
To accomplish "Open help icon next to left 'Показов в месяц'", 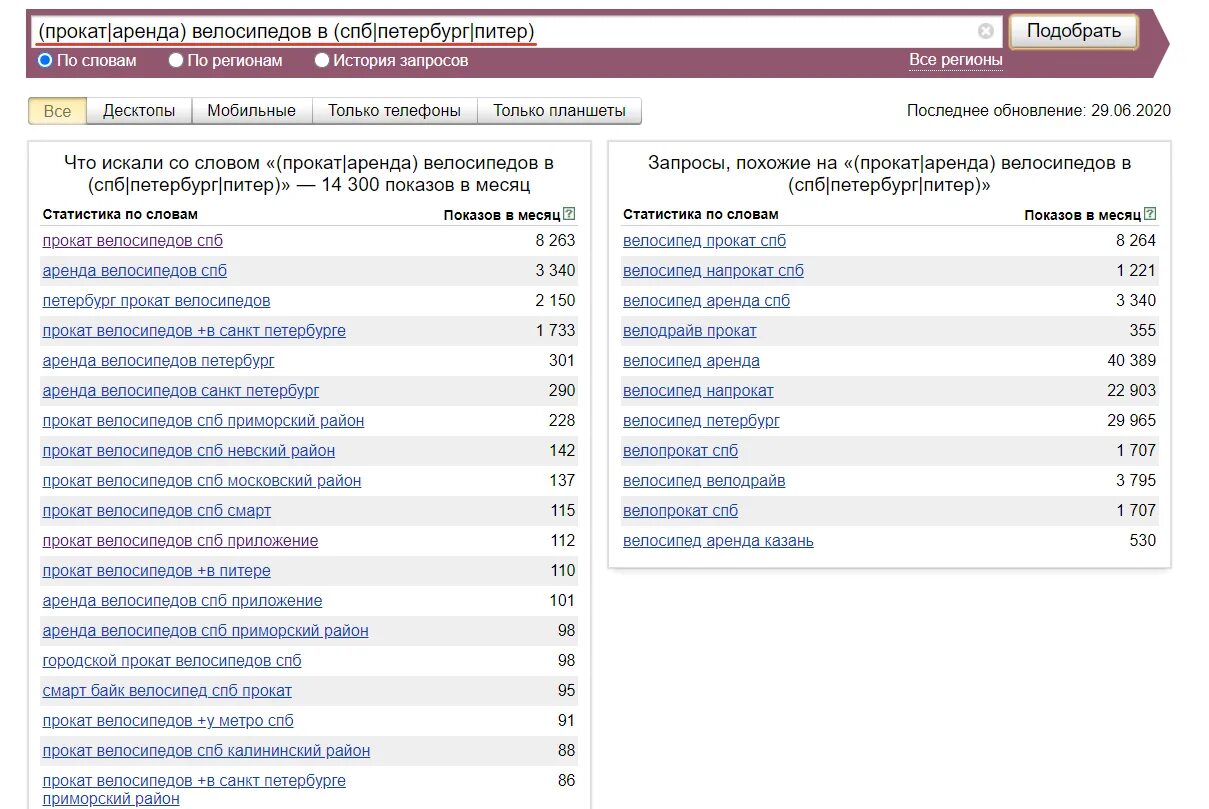I will point(569,214).
